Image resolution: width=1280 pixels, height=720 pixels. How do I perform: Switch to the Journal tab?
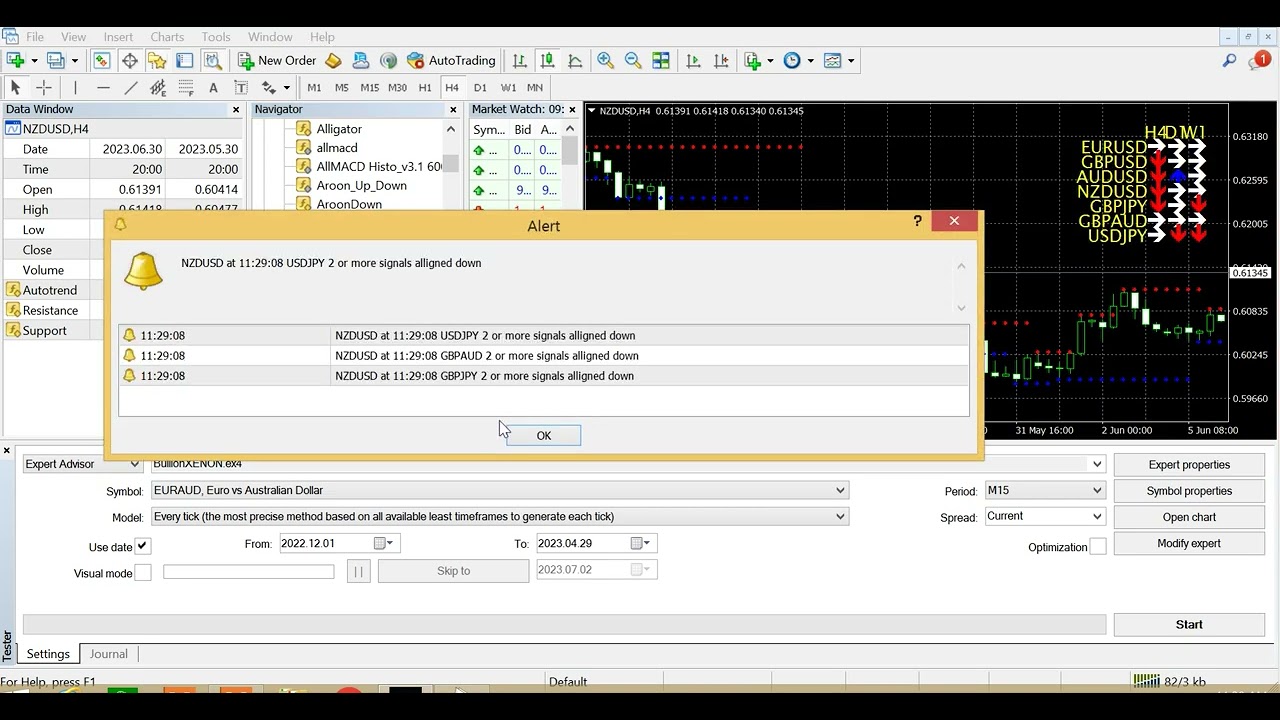(108, 654)
